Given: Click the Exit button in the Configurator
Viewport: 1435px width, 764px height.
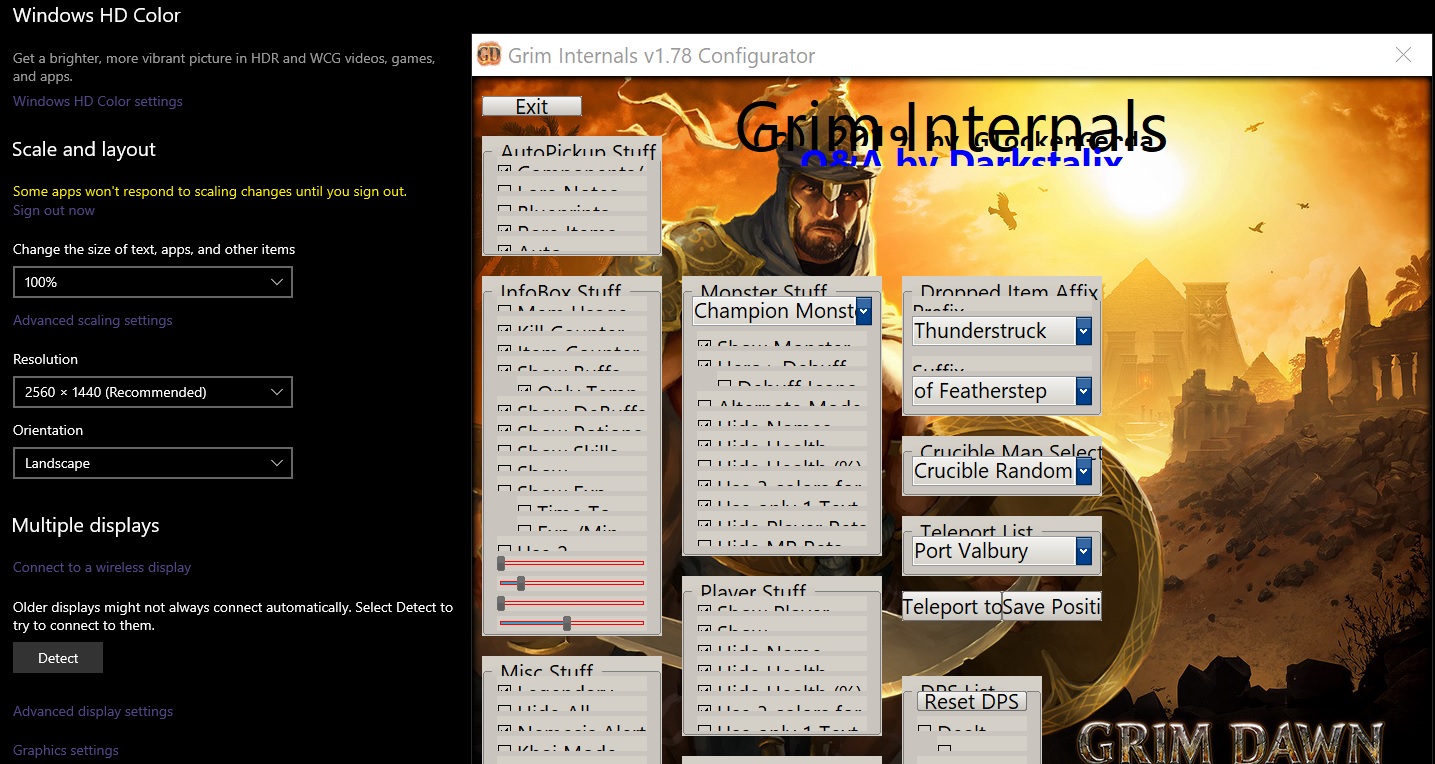Looking at the screenshot, I should point(531,106).
